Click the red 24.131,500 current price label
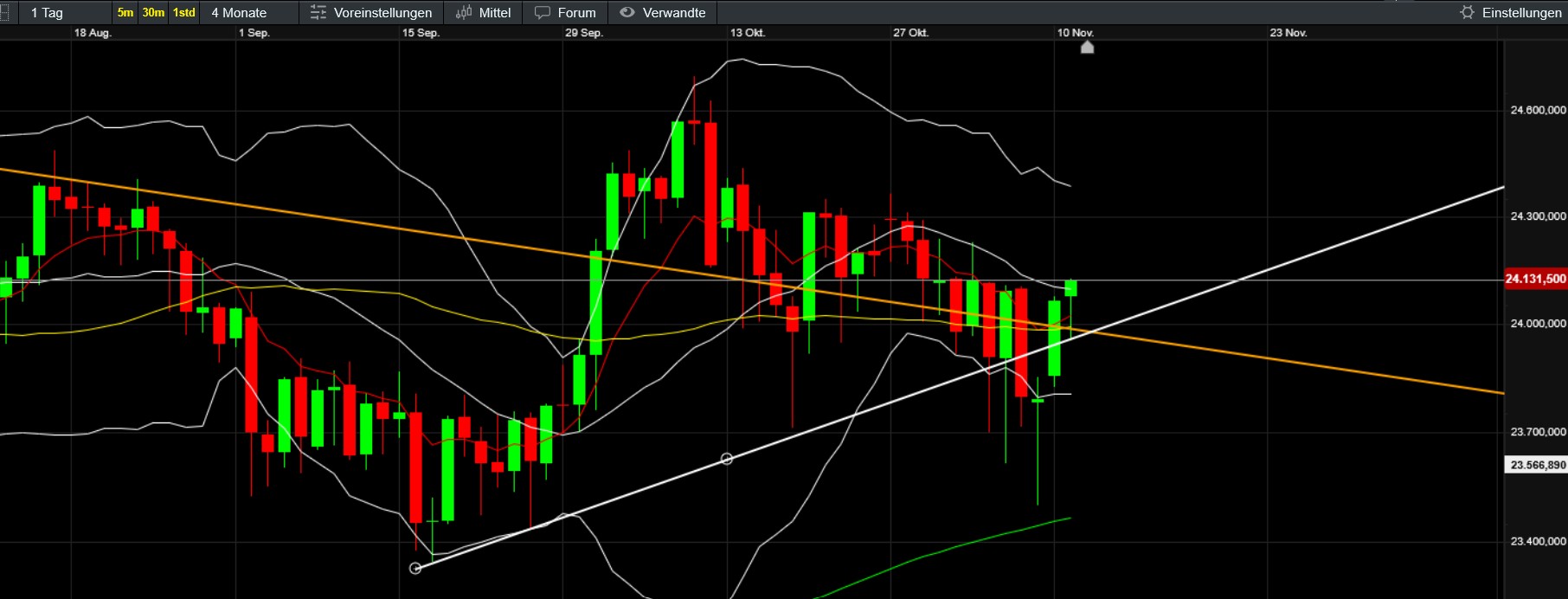 (1535, 279)
